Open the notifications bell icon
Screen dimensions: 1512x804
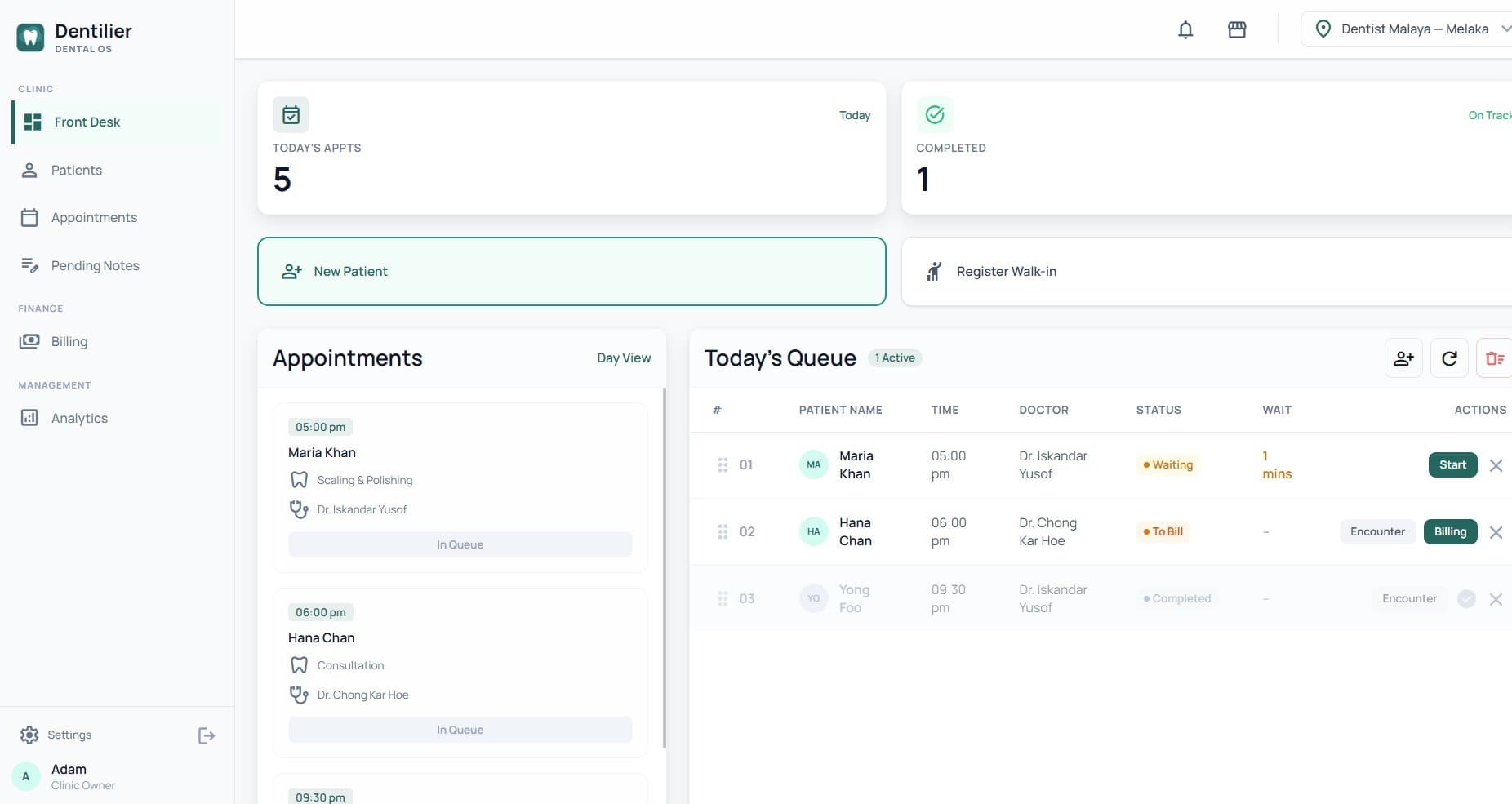click(x=1185, y=30)
